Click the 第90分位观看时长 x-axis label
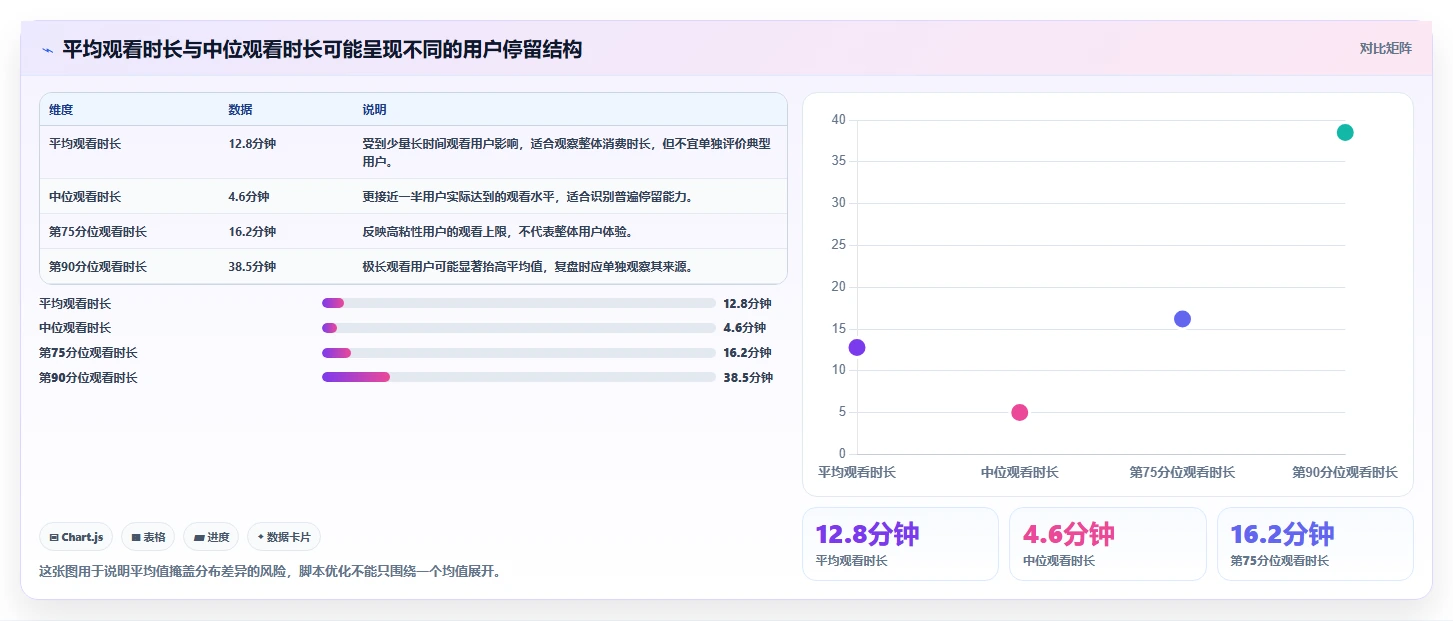Screen dimensions: 1453x621 point(1345,472)
